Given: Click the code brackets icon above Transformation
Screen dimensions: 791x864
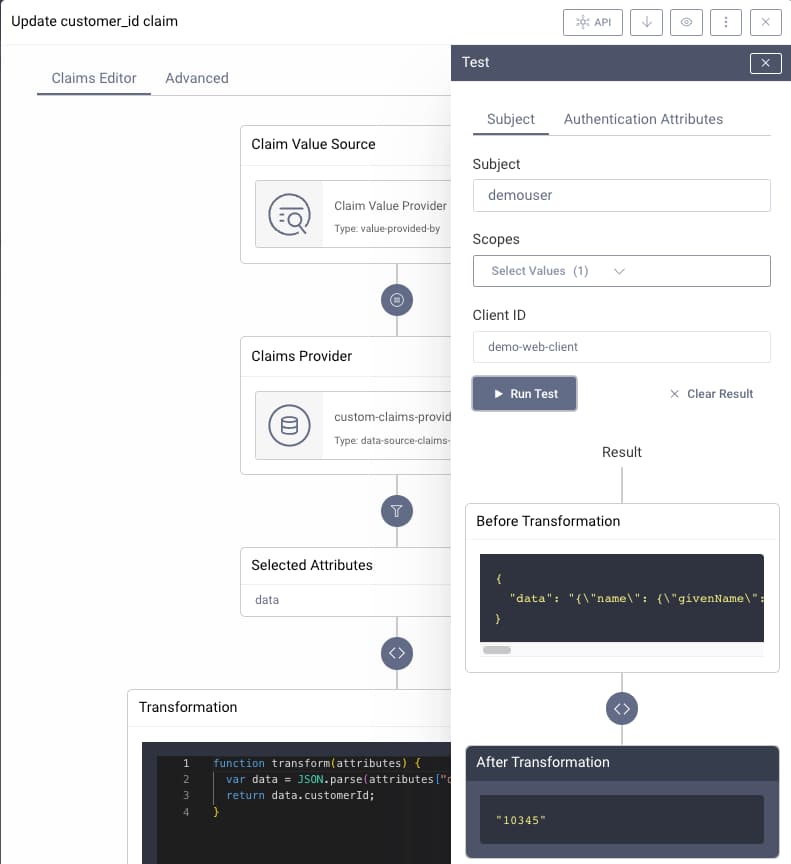Looking at the screenshot, I should tap(397, 653).
